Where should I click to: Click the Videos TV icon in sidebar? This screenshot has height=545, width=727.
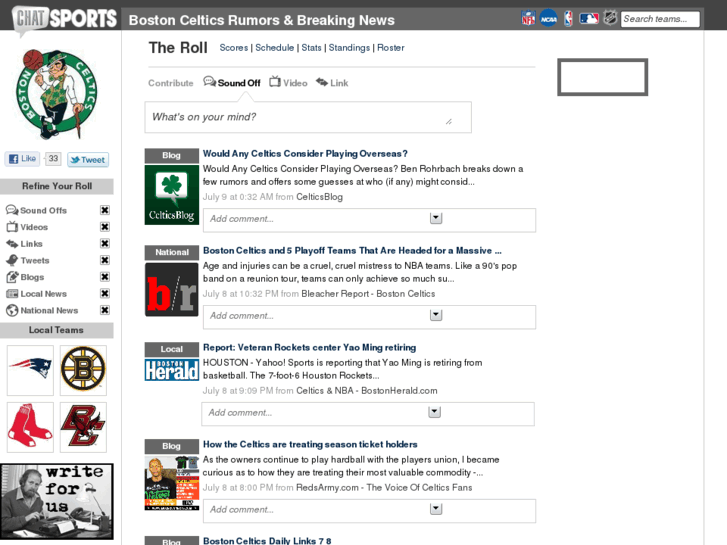[12, 227]
